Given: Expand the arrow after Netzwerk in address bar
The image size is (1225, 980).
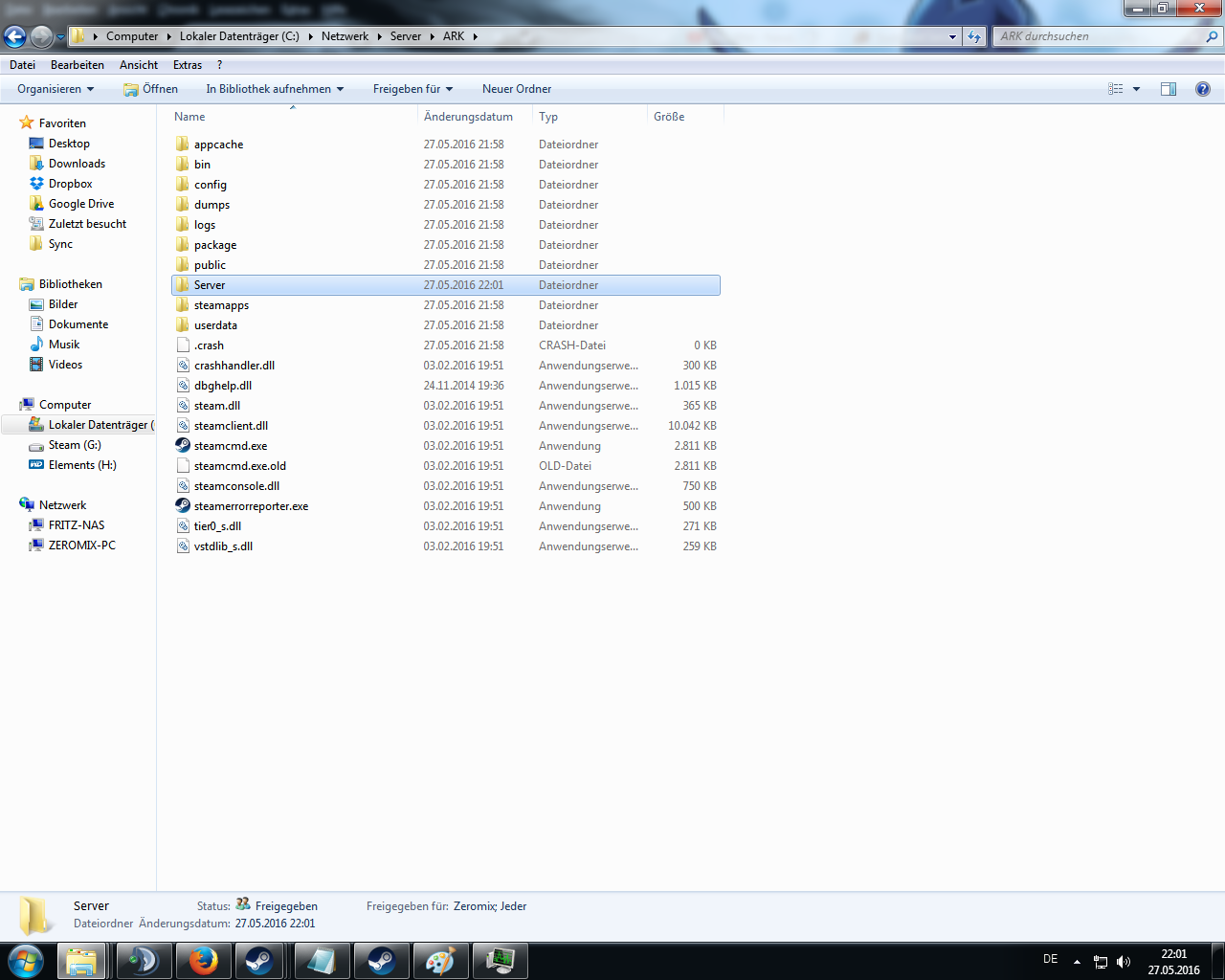Looking at the screenshot, I should (x=379, y=36).
